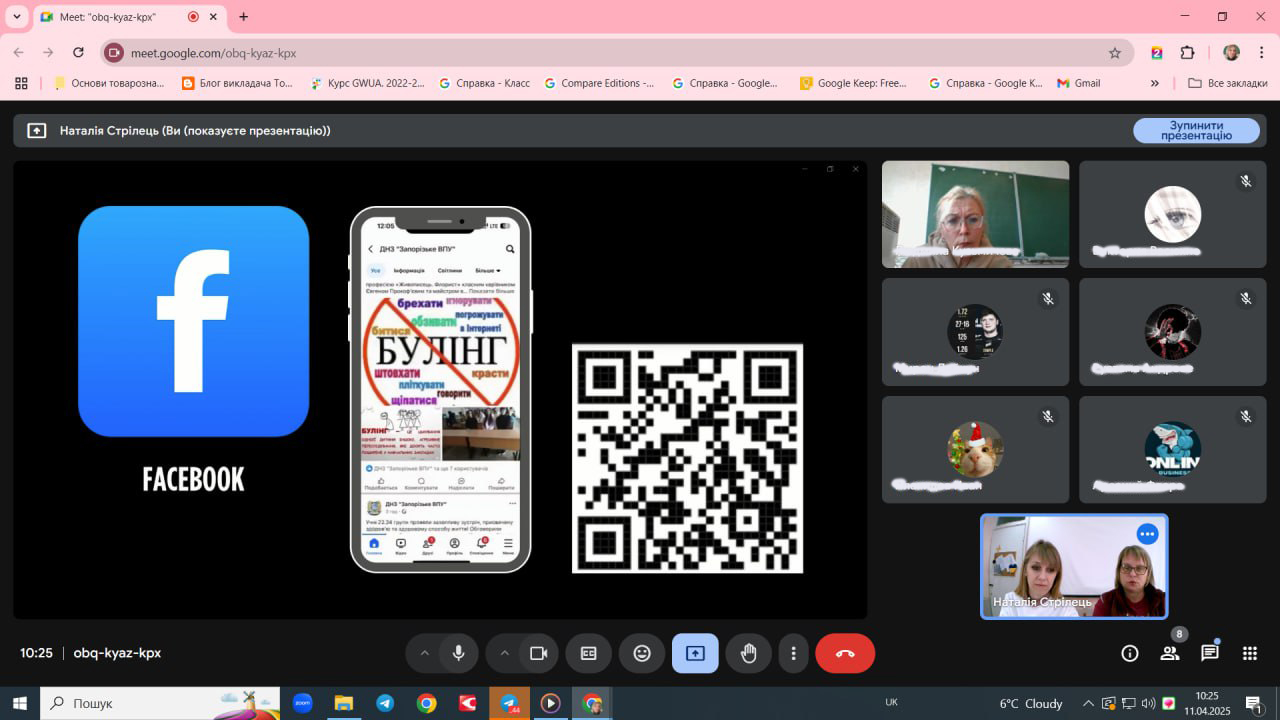The height and width of the screenshot is (720, 1280).
Task: Open the Chrome three-dot menu
Action: 1262,53
